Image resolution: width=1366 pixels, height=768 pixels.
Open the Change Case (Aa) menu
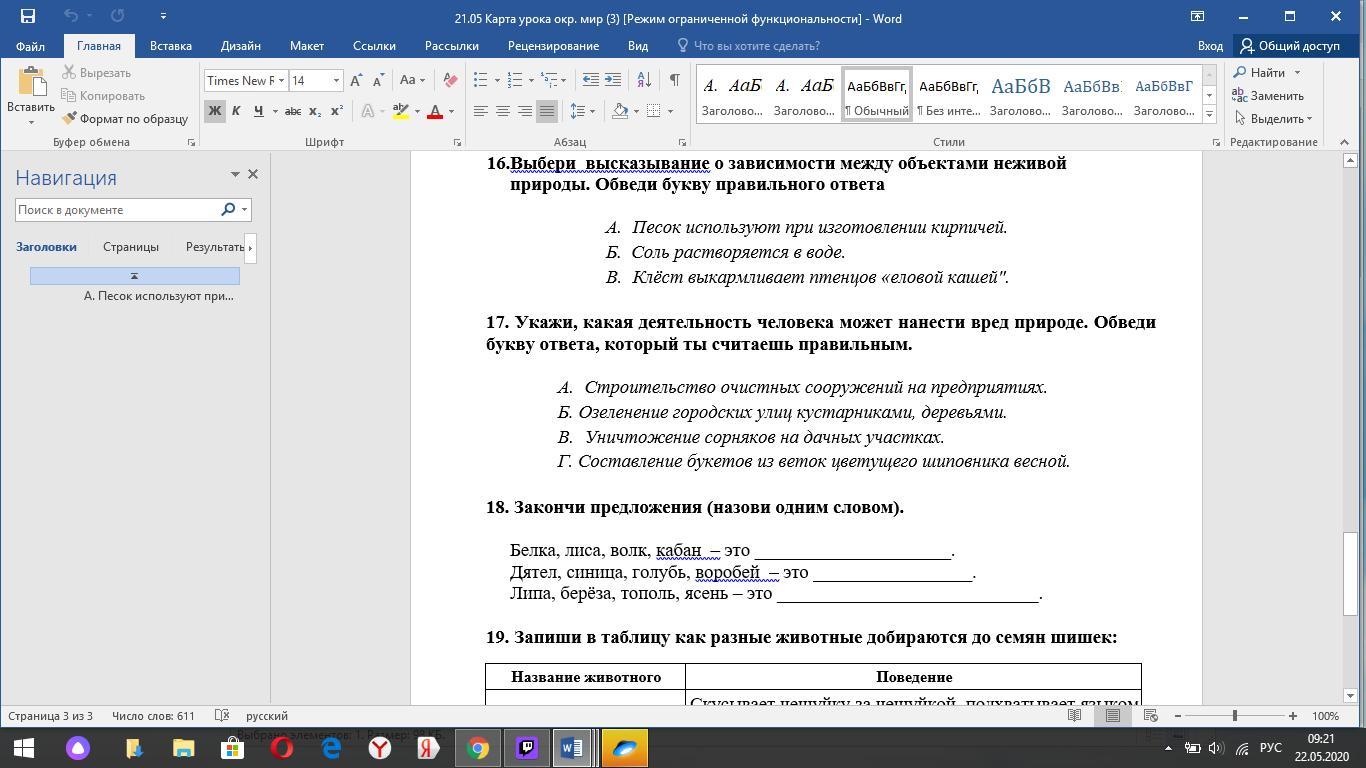point(412,80)
